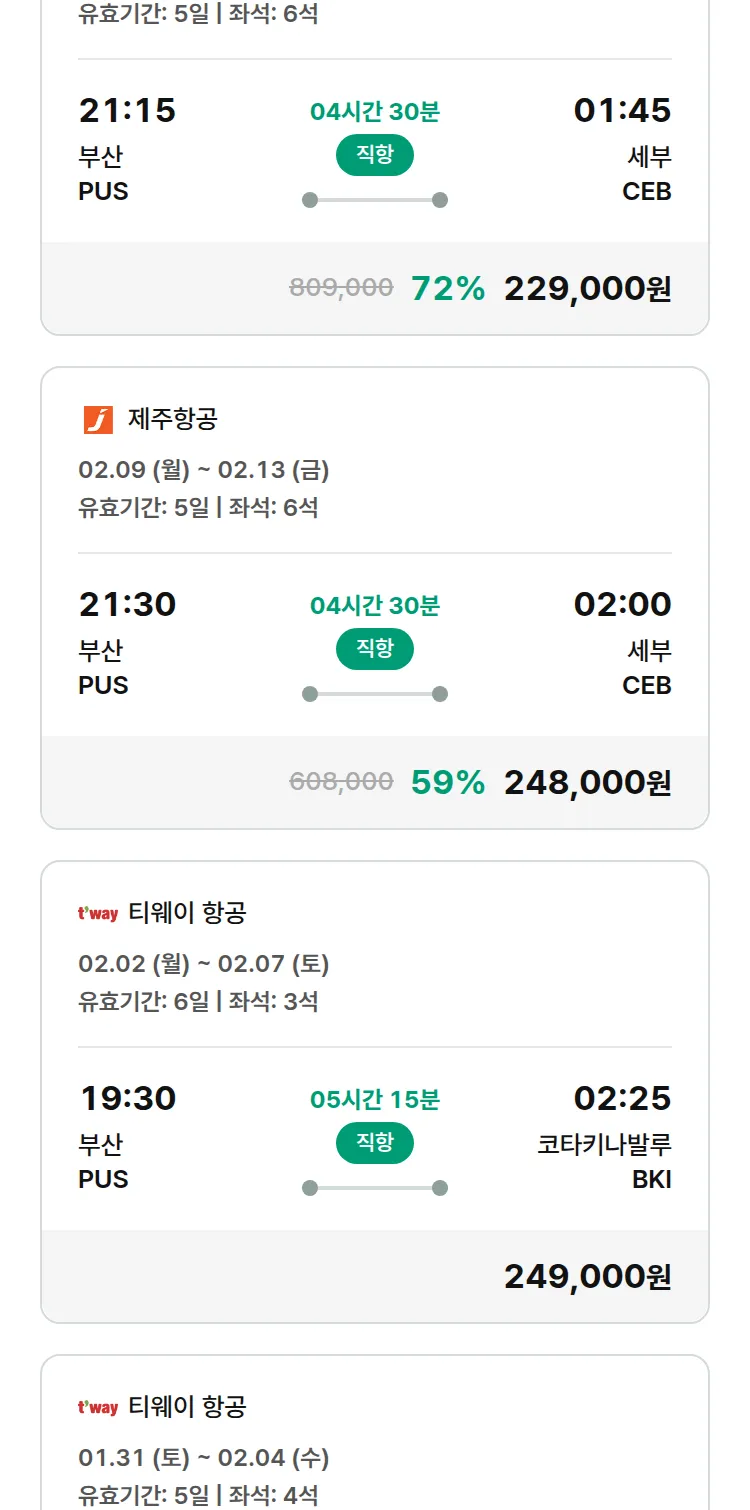
Task: Click the t'way logo on the 01.31 departure card
Action: pos(98,1407)
